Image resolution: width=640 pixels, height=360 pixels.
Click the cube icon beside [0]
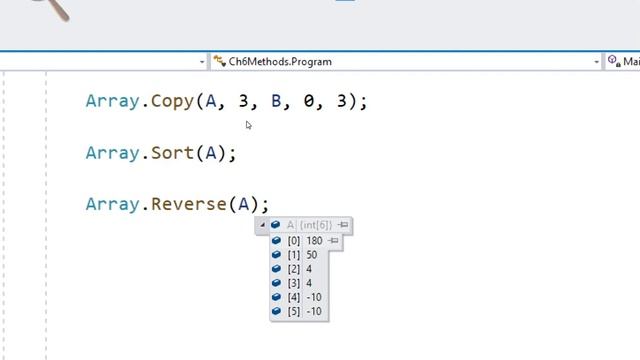coord(276,240)
